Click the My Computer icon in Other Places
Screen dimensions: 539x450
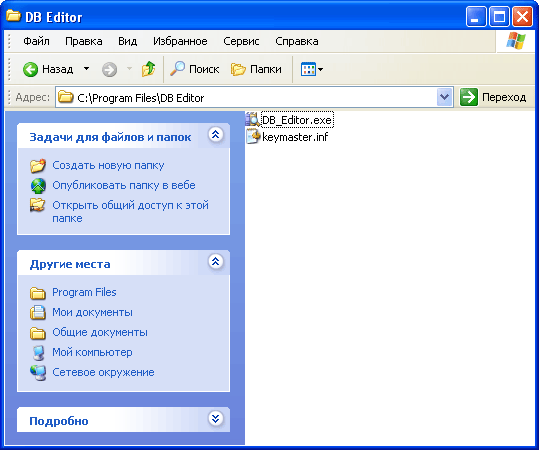38,353
